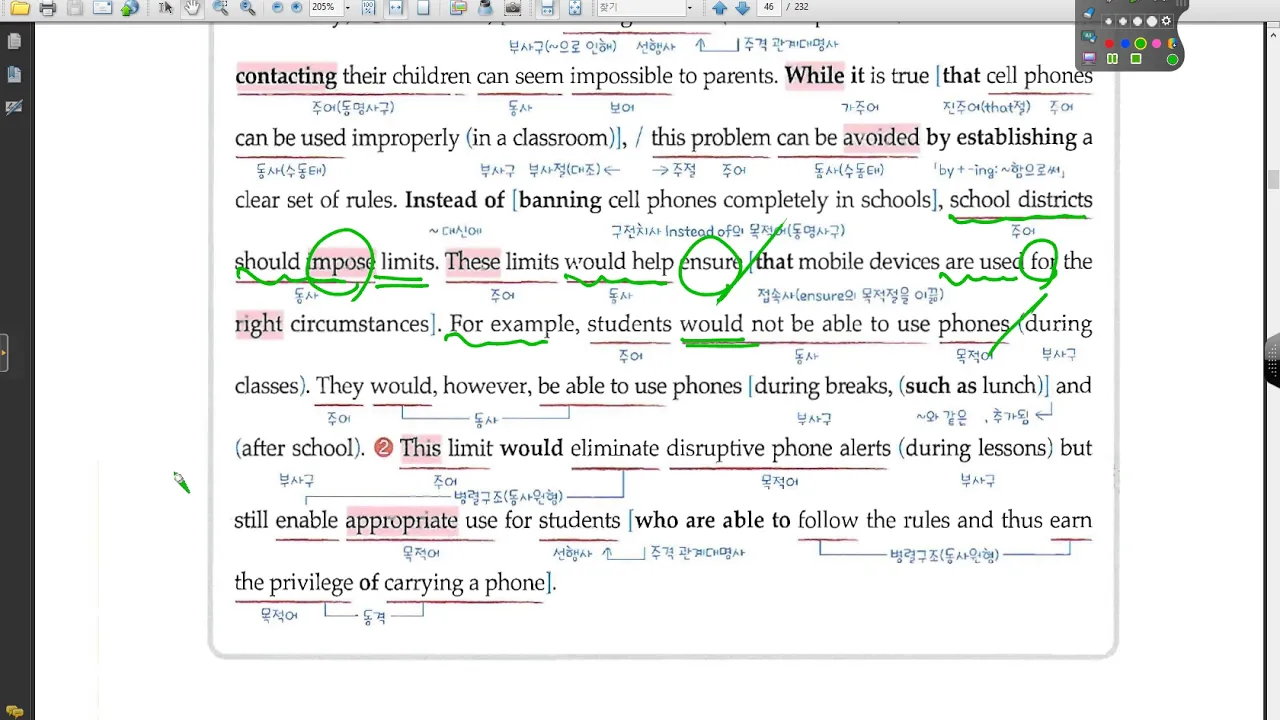Focus the 찾기 search box
This screenshot has width=1280, height=720.
640,7
